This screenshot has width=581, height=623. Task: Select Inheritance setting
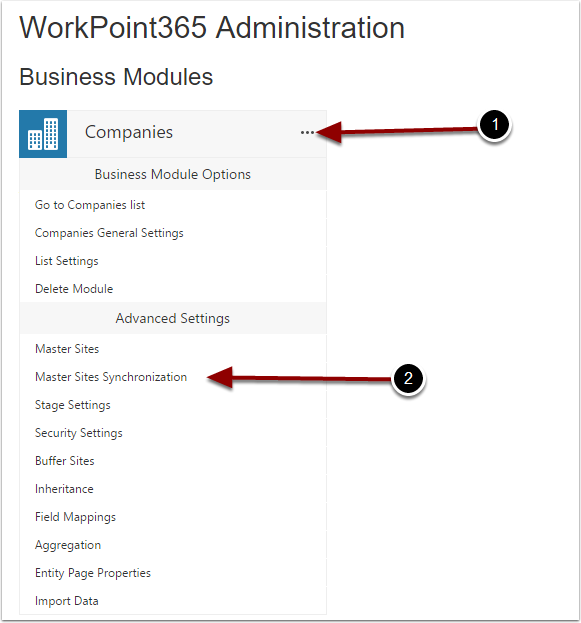coord(64,489)
